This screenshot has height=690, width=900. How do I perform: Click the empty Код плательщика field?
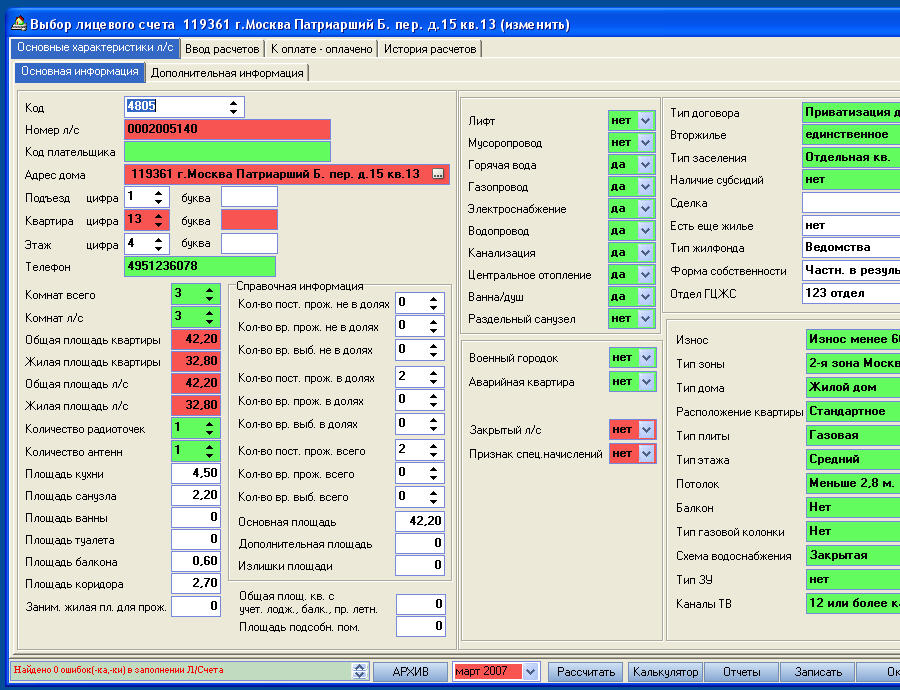pos(227,152)
